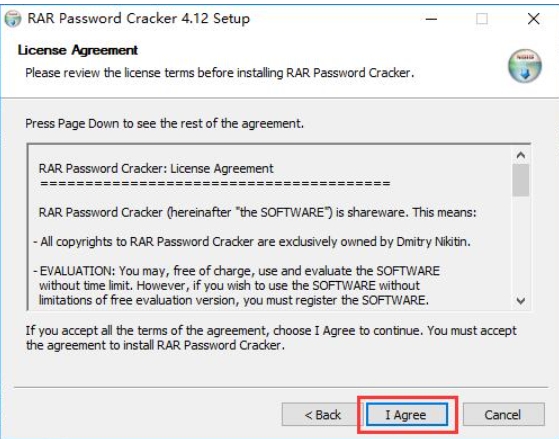The image size is (559, 439).
Task: Click the empty scrollbar track below the thumb
Action: click(521, 245)
